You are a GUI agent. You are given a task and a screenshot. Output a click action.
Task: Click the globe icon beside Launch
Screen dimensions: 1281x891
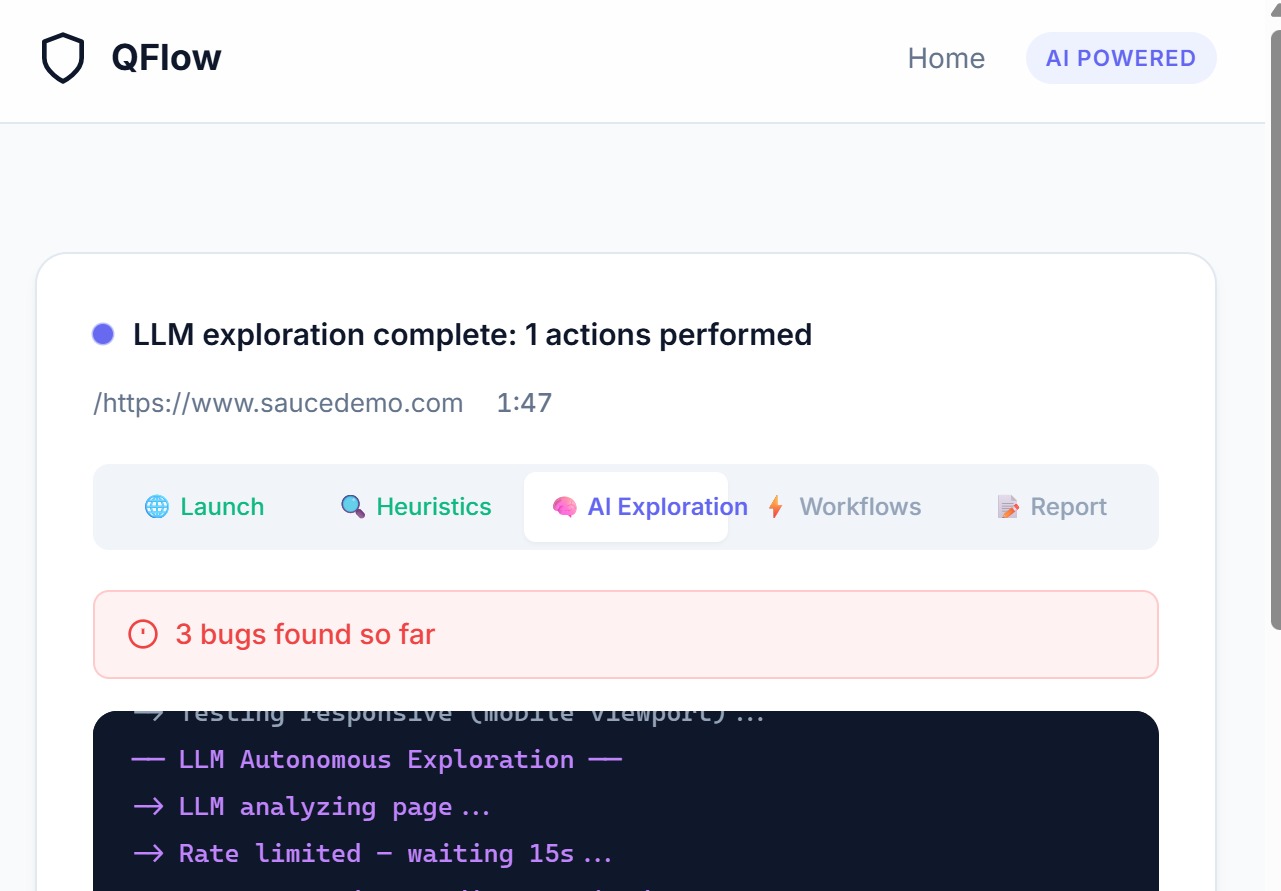(x=157, y=507)
